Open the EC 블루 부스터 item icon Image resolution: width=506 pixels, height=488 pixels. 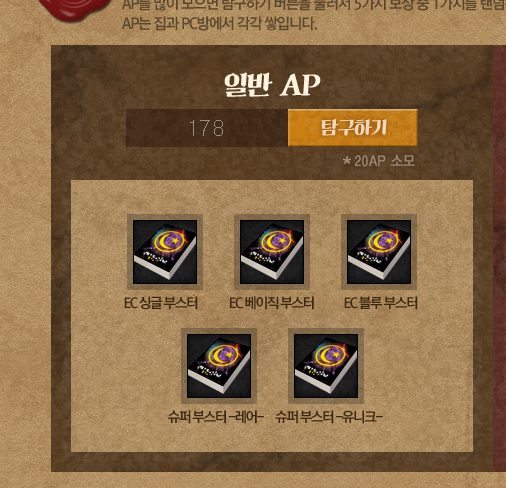379,252
